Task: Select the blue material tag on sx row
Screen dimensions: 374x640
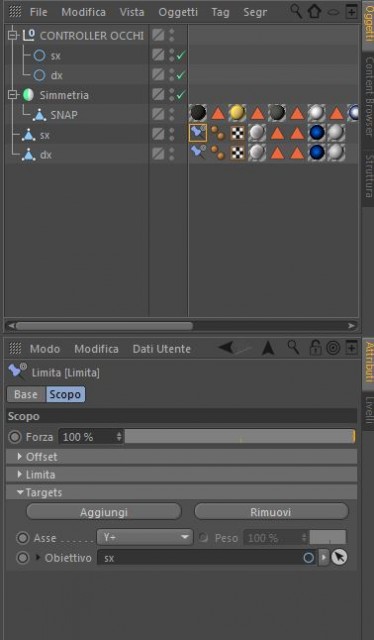Action: pyautogui.click(x=317, y=133)
